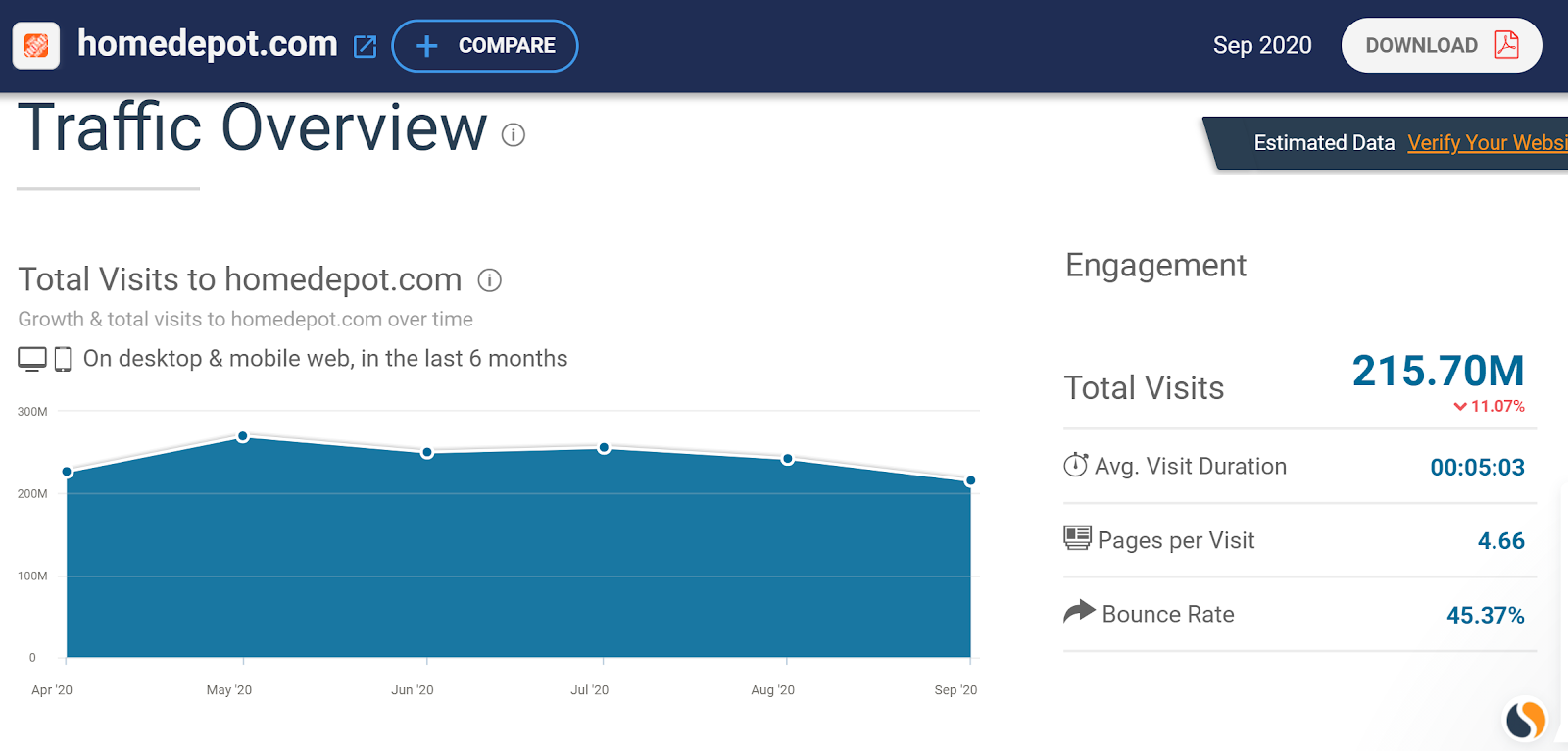Viewport: 1568px width, 751px height.
Task: Click the COMPARE button
Action: (x=485, y=46)
